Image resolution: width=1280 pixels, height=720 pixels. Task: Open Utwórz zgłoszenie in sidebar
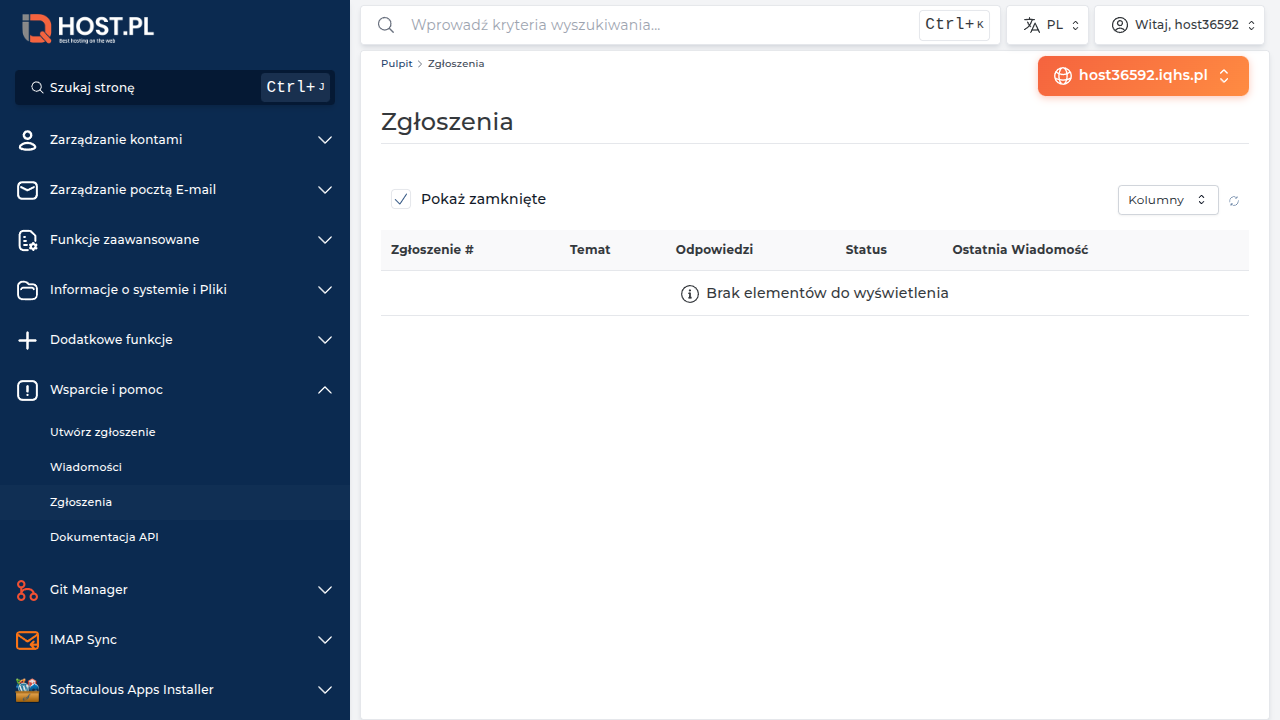click(x=103, y=432)
